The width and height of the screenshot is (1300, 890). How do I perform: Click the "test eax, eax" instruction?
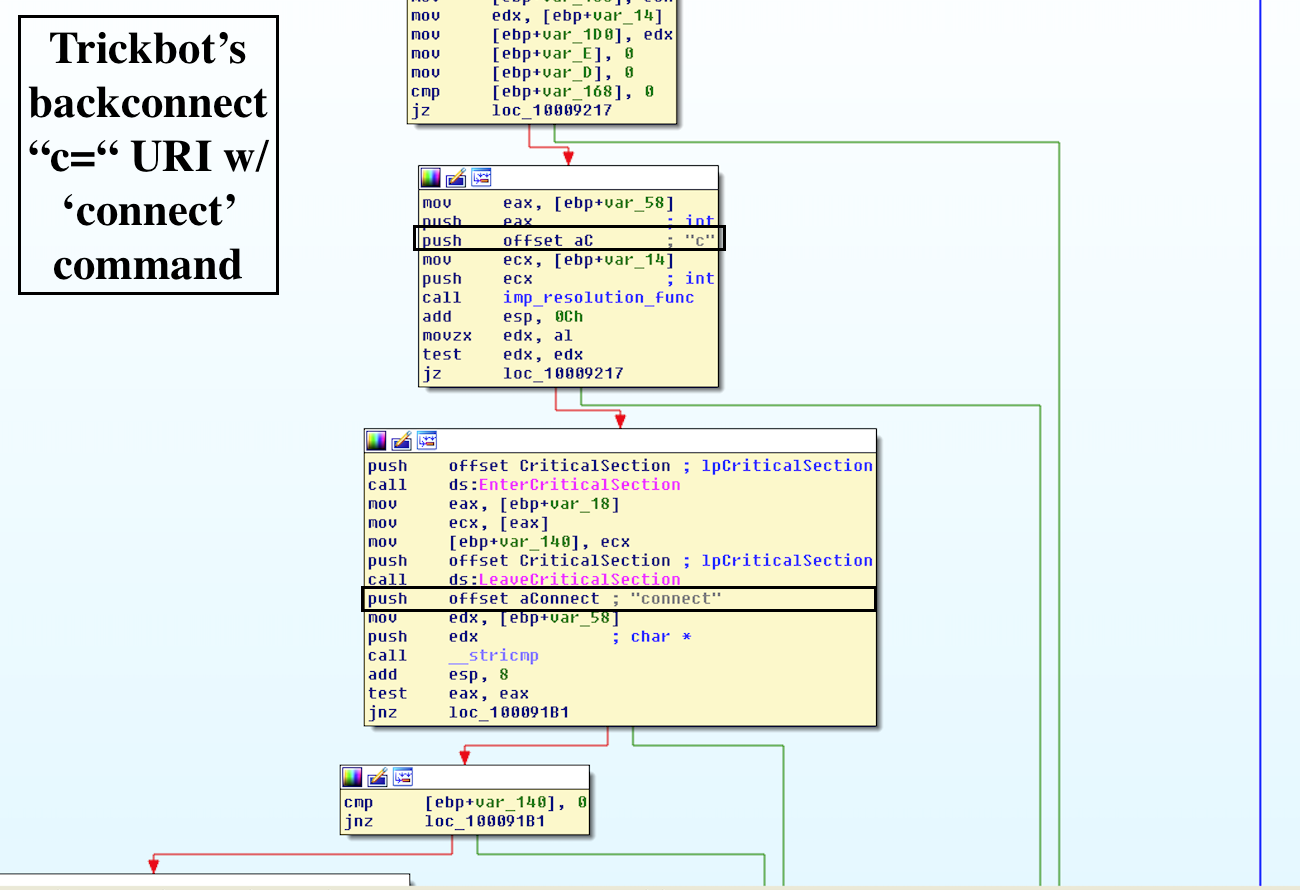(448, 694)
